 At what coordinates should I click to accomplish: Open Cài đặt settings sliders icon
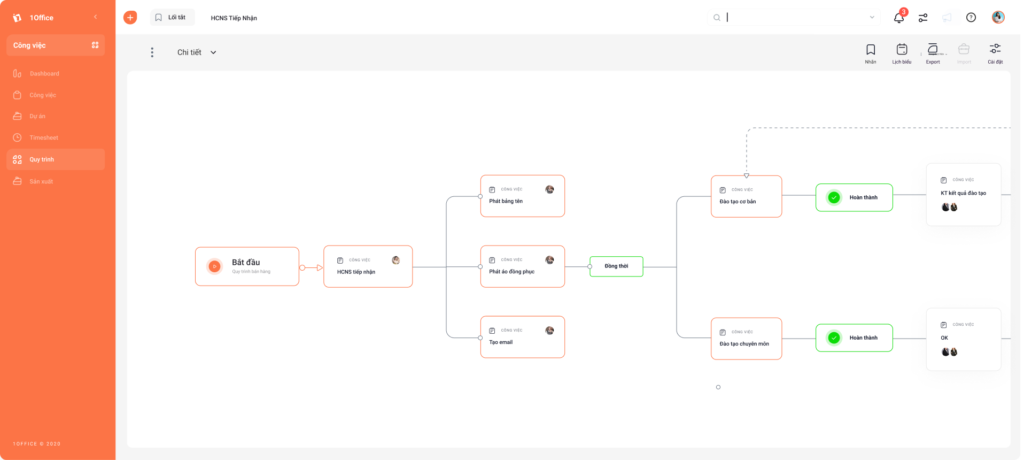(x=995, y=49)
